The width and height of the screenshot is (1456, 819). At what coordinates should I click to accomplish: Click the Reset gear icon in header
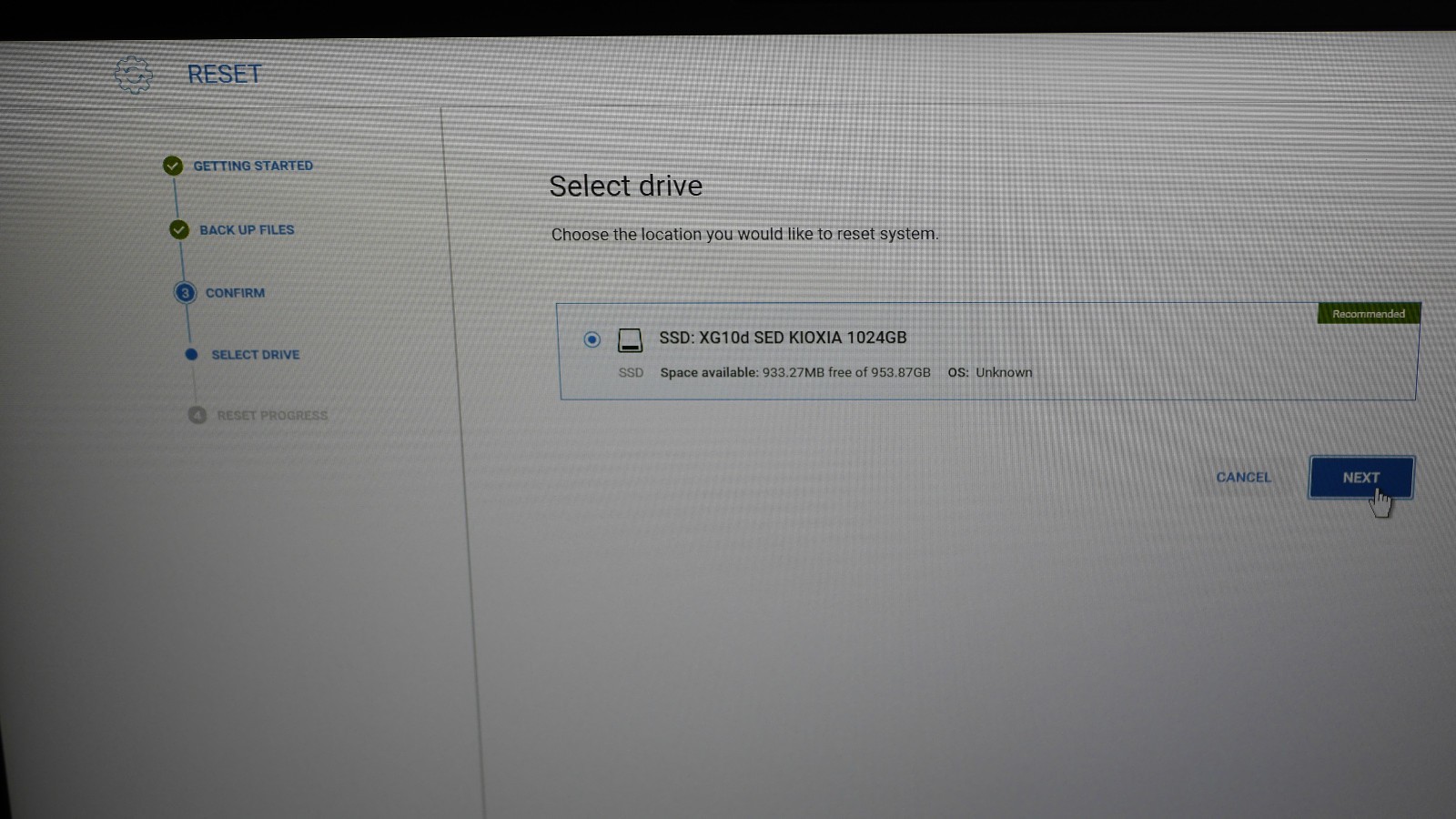coord(134,74)
